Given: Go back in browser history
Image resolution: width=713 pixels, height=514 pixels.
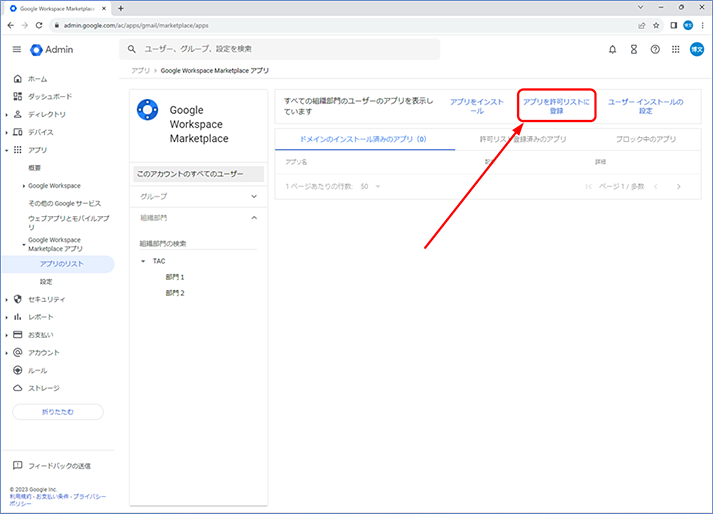Looking at the screenshot, I should [10, 25].
